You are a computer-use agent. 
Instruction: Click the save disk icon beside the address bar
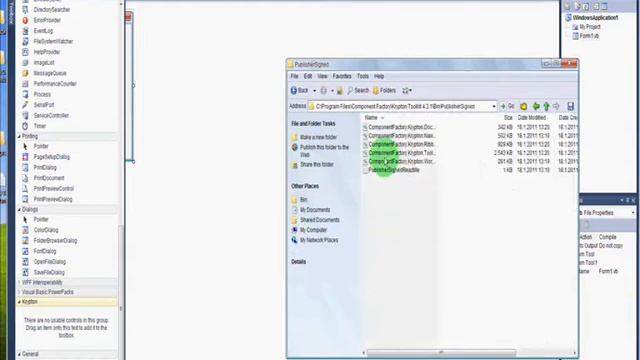click(x=571, y=107)
